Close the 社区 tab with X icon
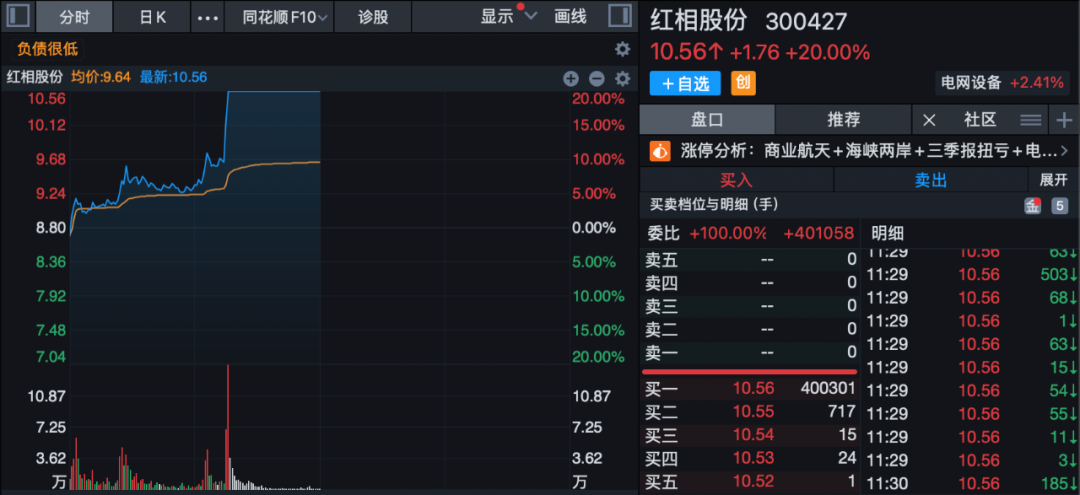 pos(928,120)
